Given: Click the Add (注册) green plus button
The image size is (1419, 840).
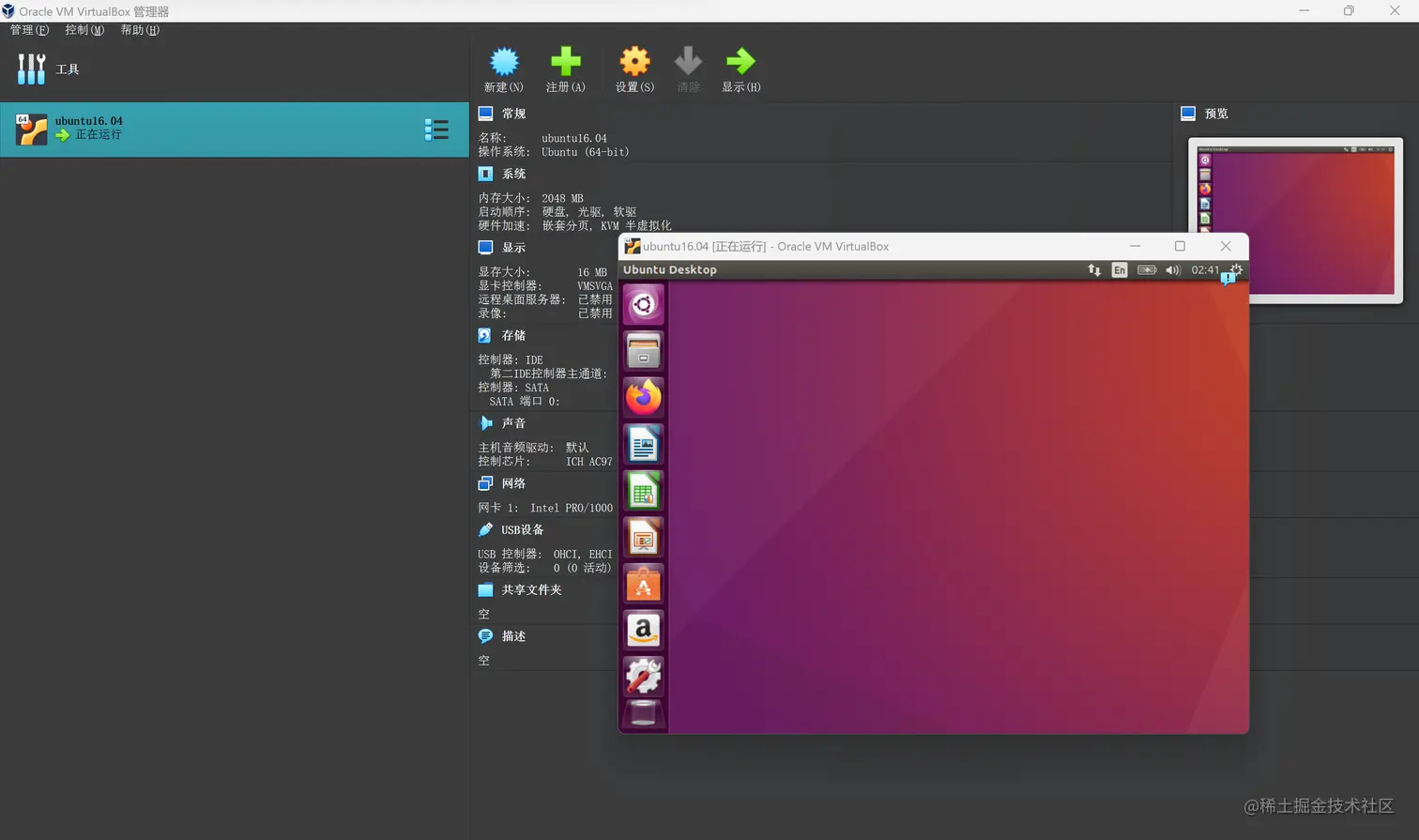Looking at the screenshot, I should [565, 69].
